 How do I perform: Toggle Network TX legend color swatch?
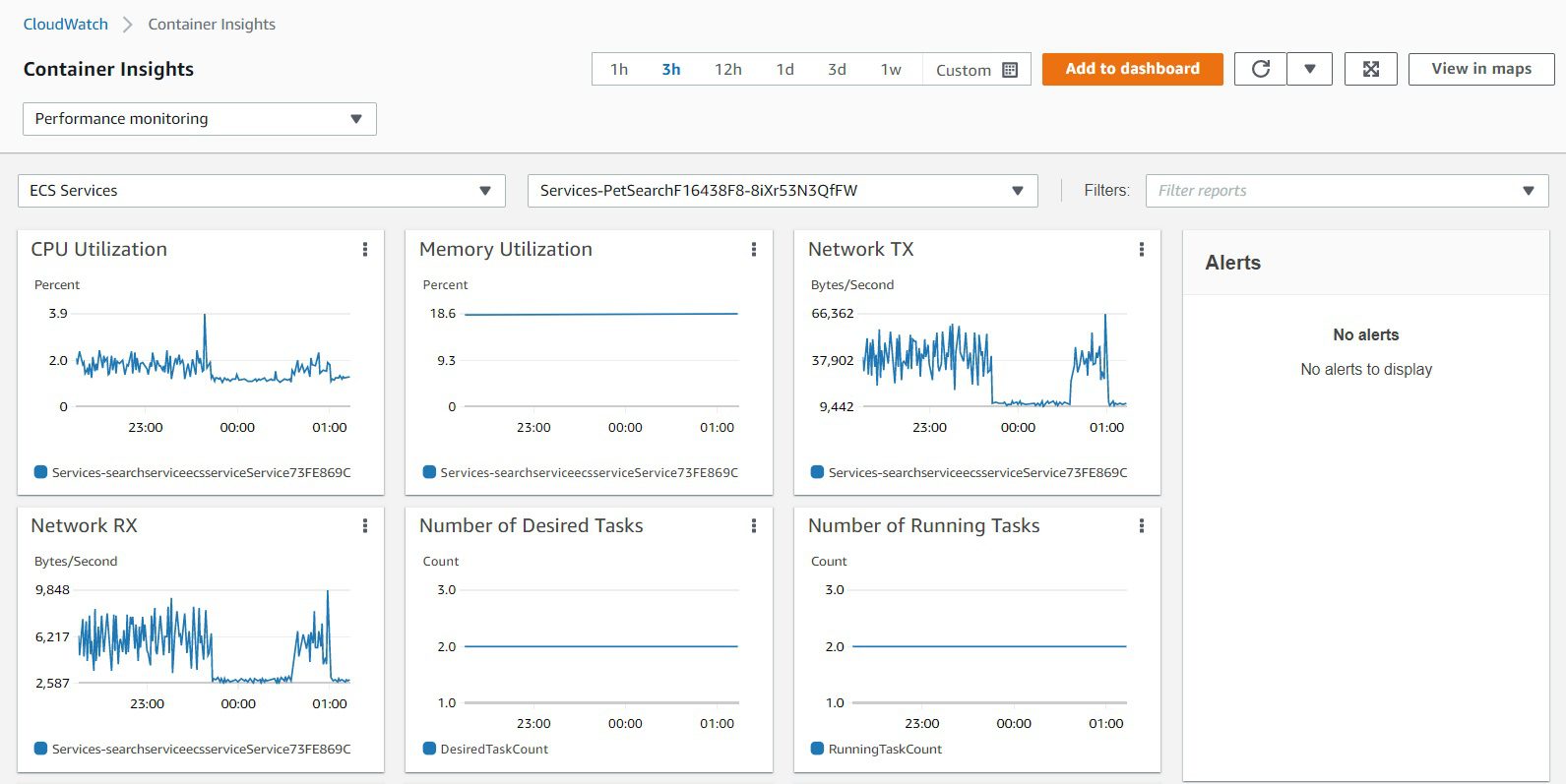click(817, 472)
